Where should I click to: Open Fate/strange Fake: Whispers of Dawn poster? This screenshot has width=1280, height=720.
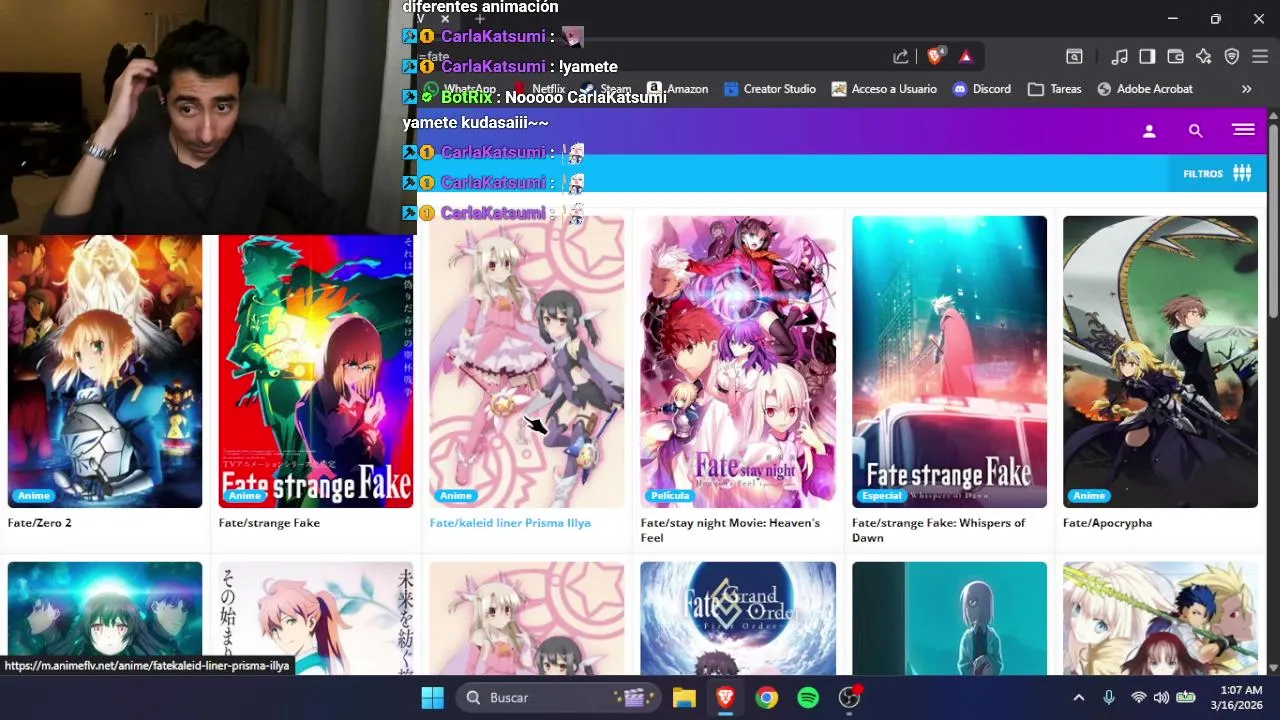949,362
